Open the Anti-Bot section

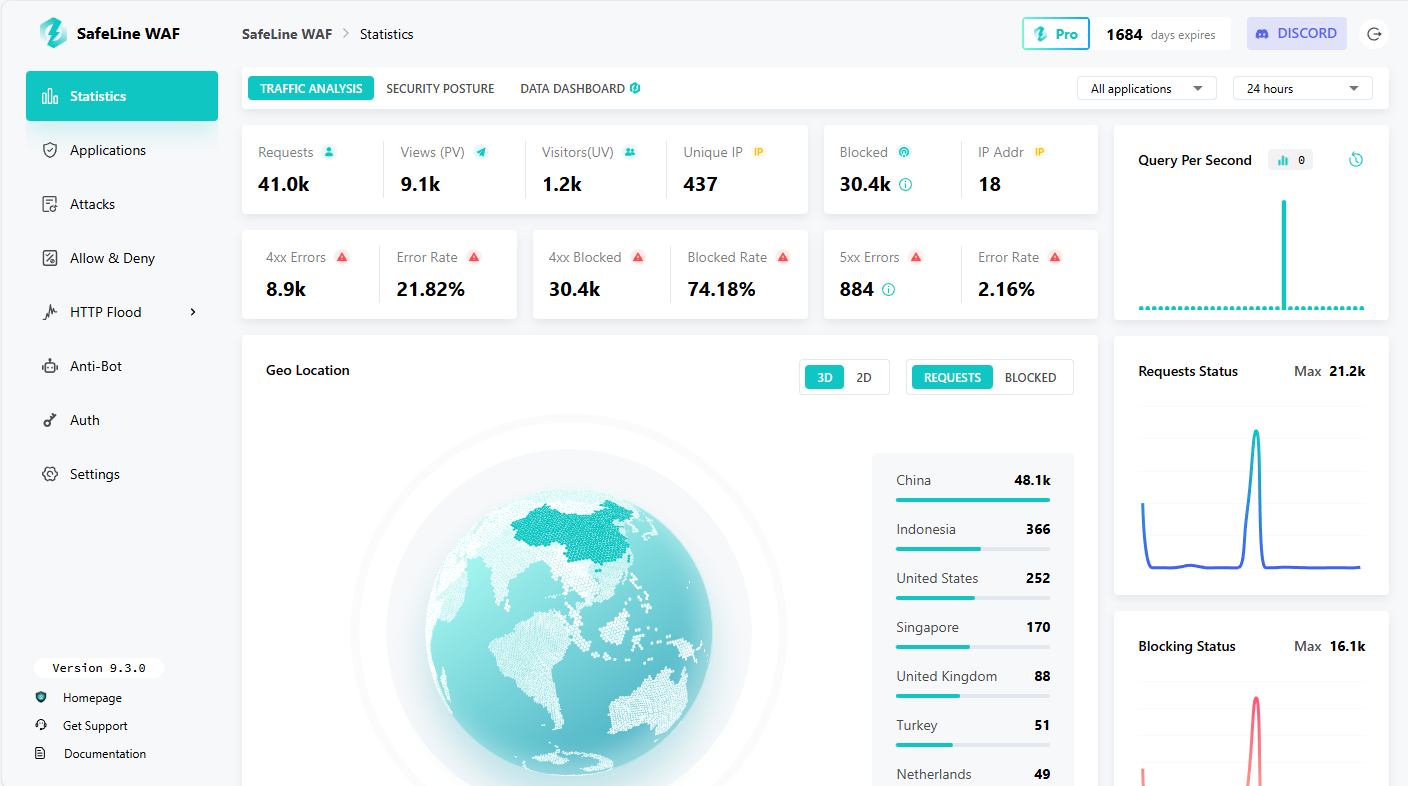click(122, 366)
